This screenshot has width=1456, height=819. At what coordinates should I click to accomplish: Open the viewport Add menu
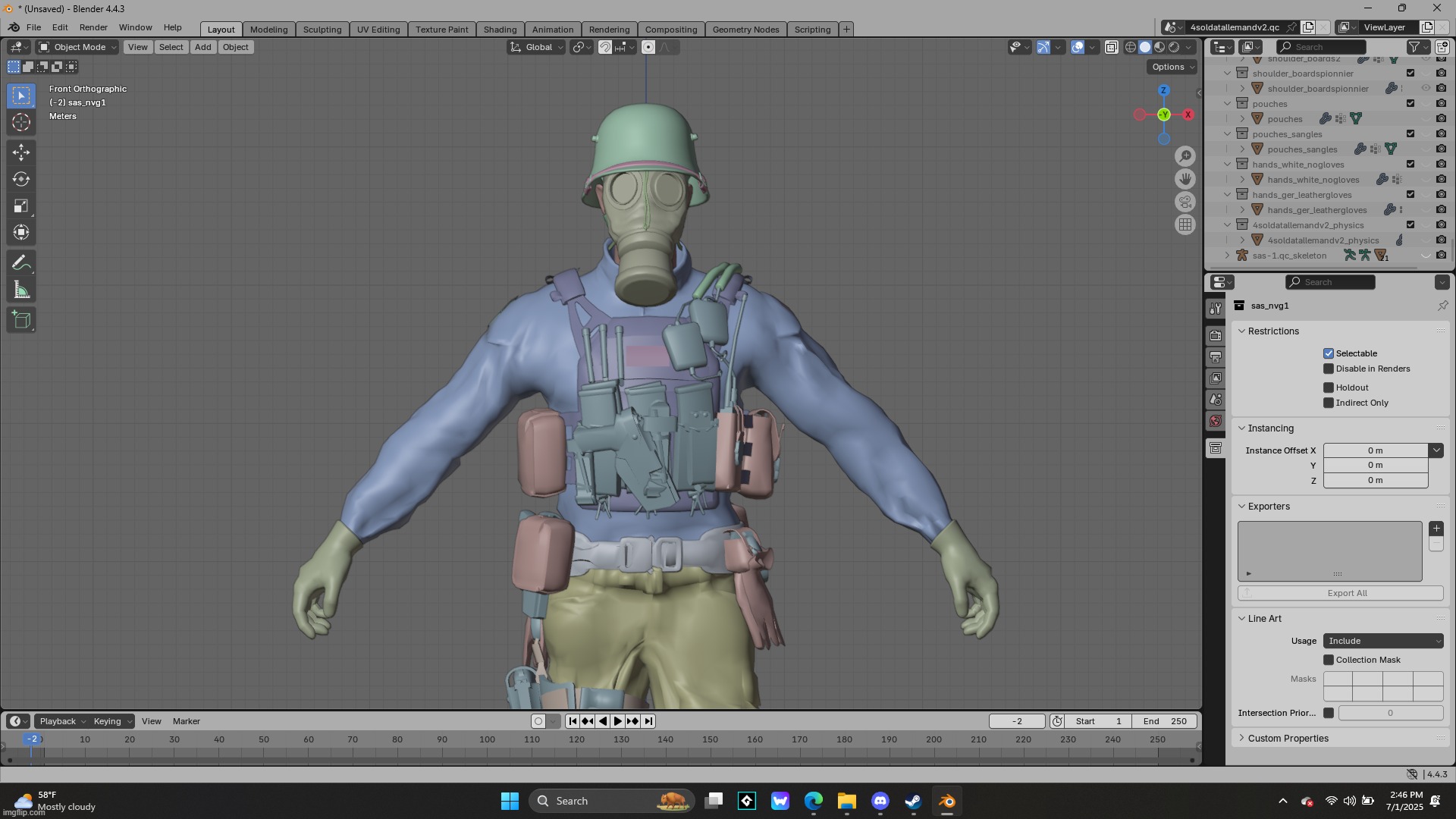click(x=202, y=47)
